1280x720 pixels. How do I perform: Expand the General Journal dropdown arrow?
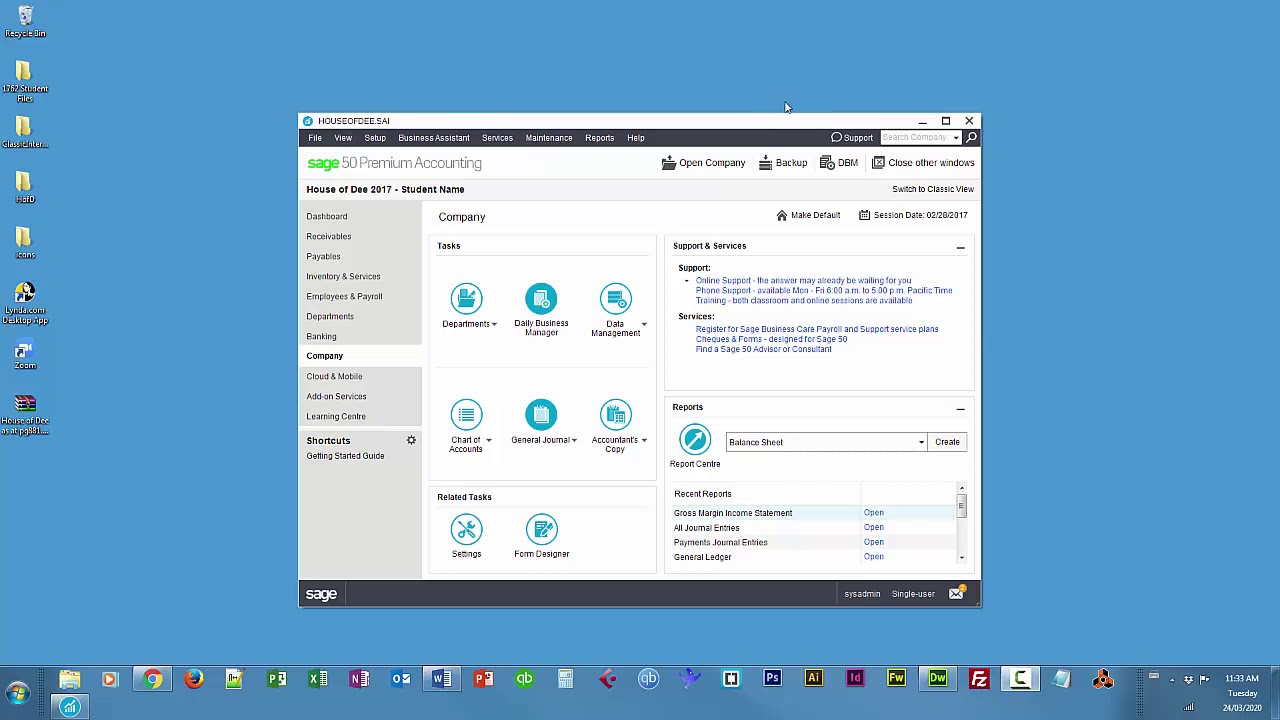point(574,440)
